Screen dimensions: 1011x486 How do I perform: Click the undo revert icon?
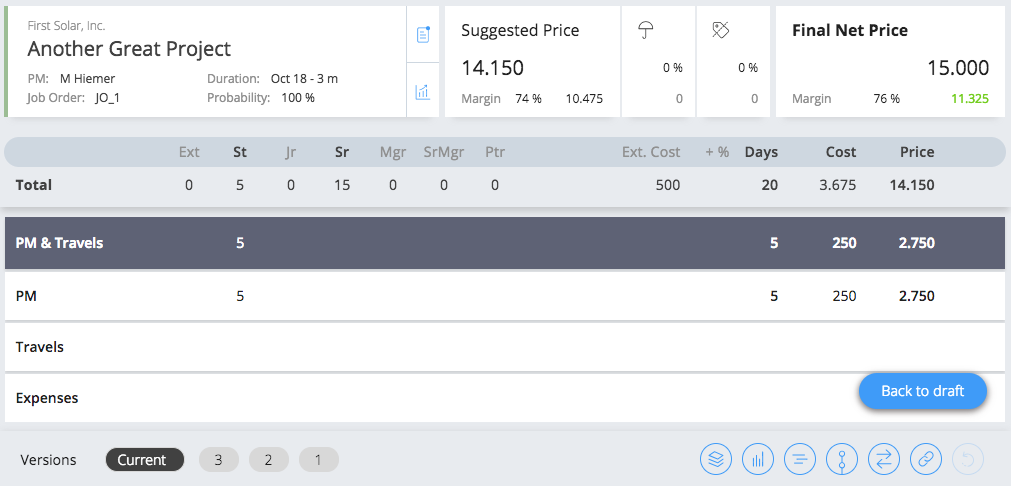968,460
